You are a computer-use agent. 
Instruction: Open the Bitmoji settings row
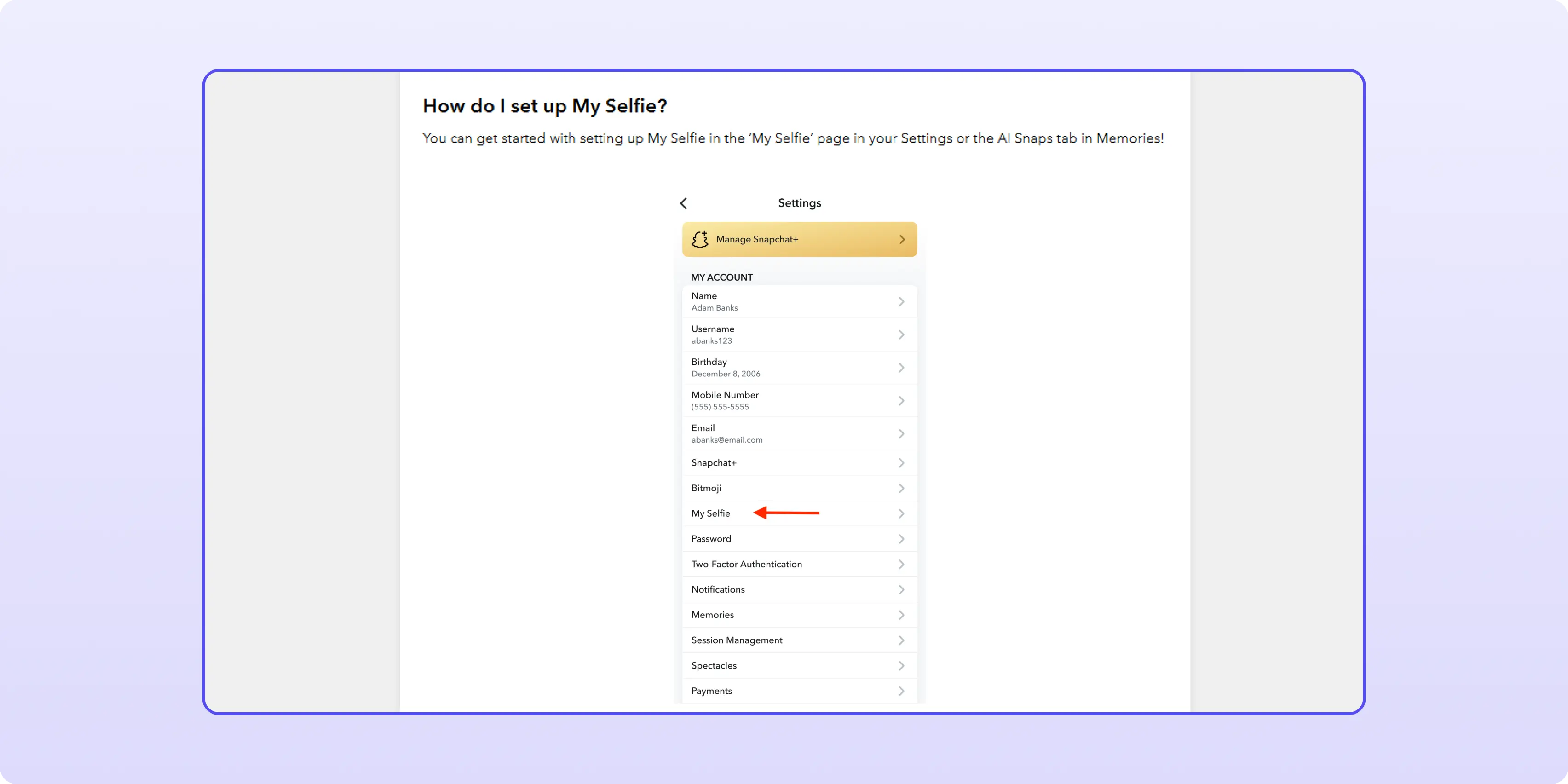click(799, 489)
